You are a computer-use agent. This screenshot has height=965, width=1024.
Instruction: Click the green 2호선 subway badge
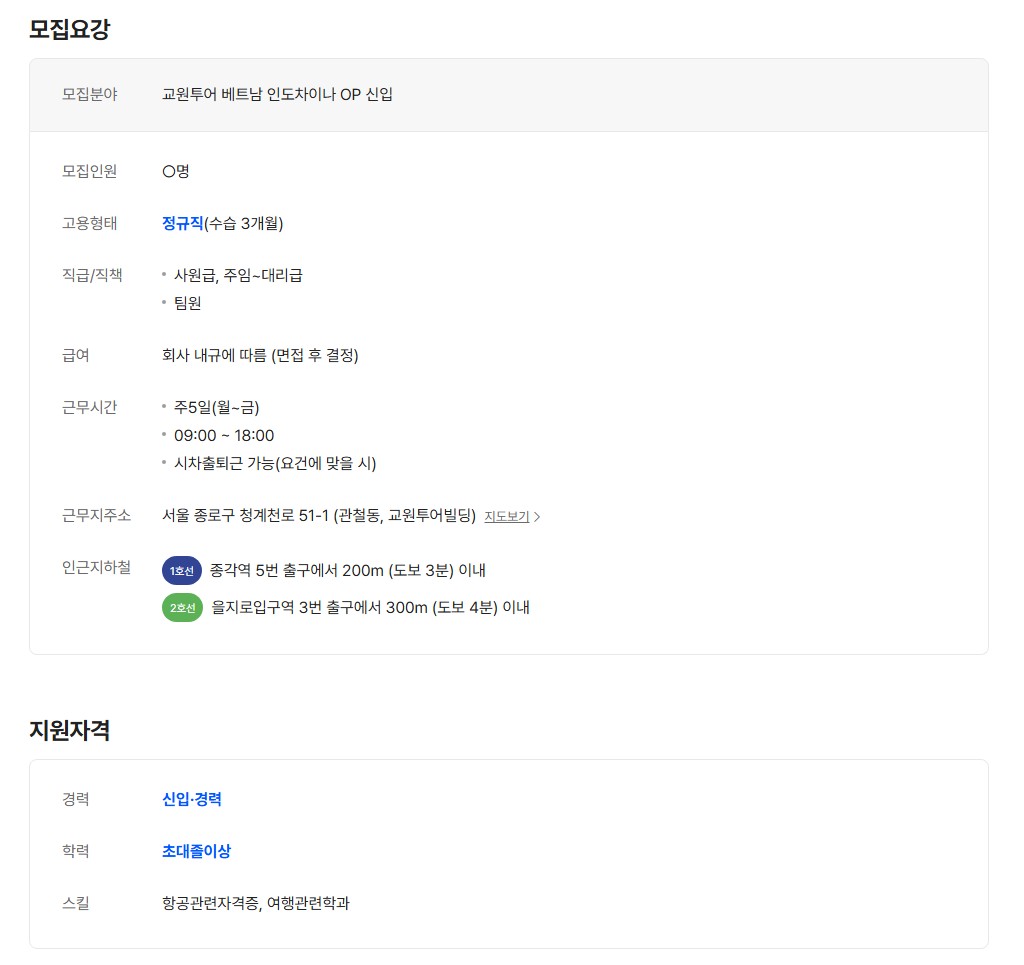[182, 607]
